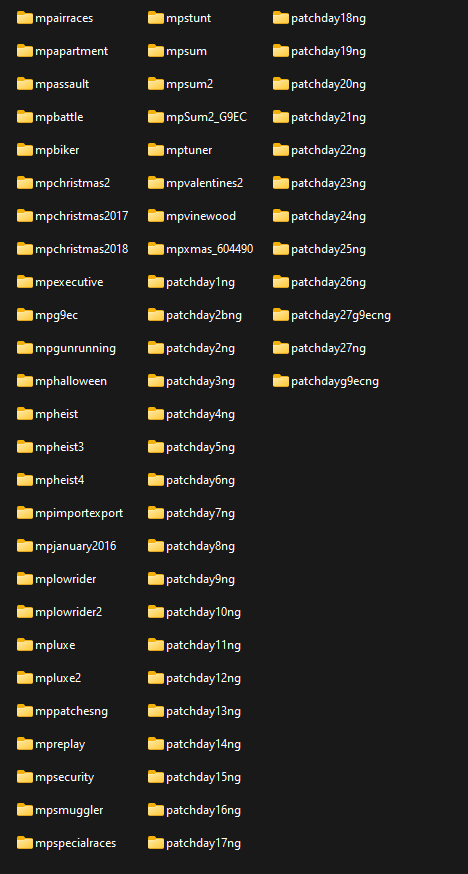Viewport: 468px width, 874px height.
Task: Select the patchday10ng folder label
Action: click(203, 612)
